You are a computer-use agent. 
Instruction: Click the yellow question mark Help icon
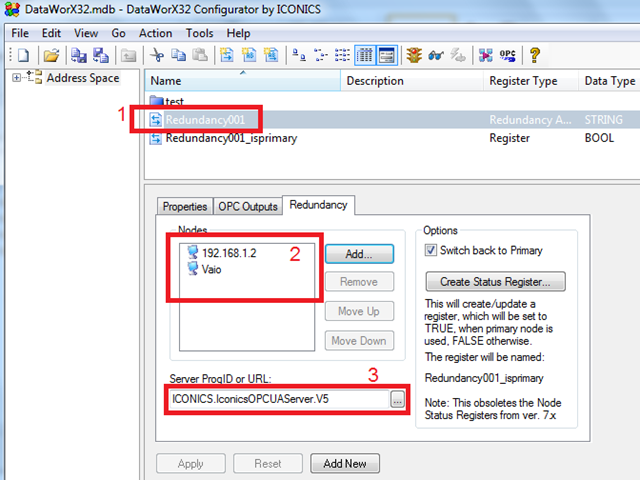point(535,55)
